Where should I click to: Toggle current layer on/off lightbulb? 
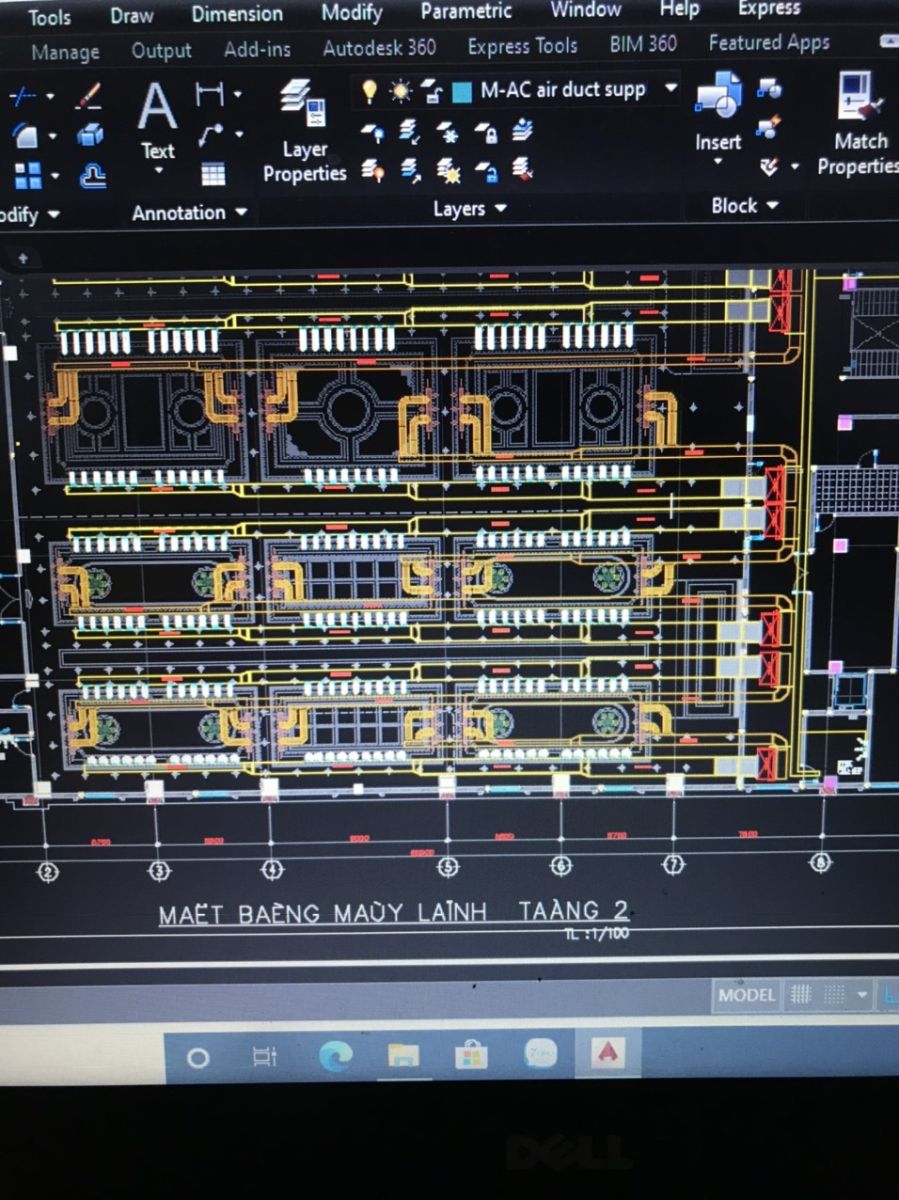click(369, 91)
